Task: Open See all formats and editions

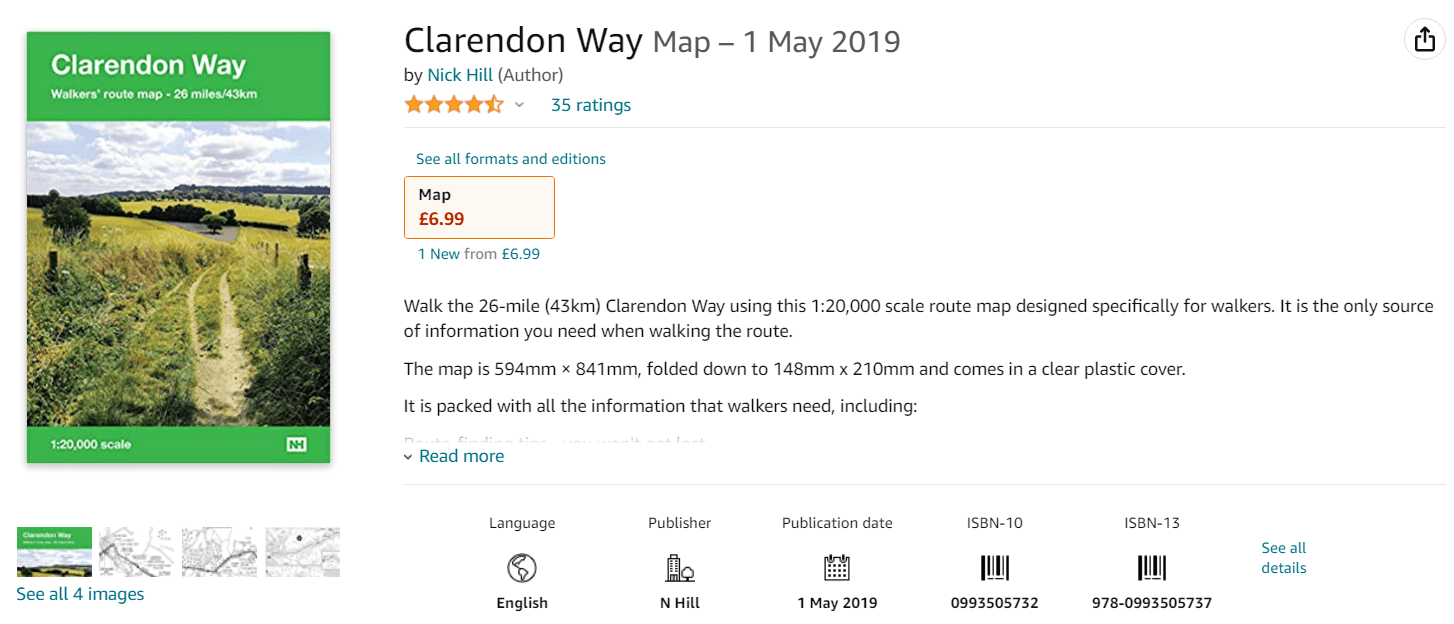Action: point(511,159)
